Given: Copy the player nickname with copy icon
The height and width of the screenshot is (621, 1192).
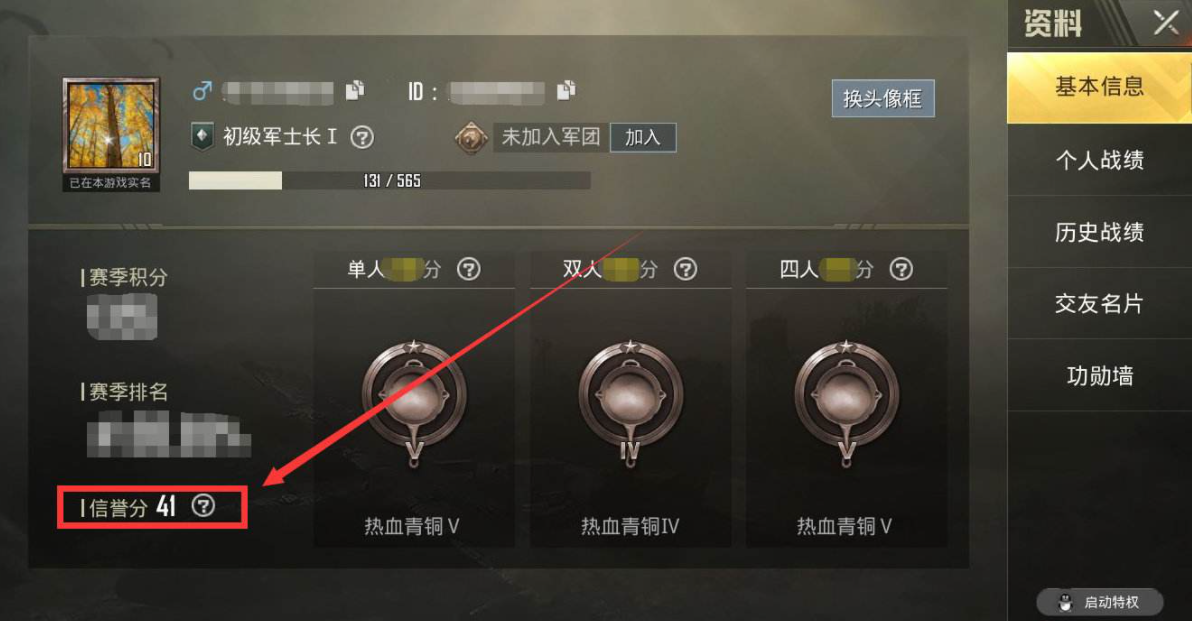Looking at the screenshot, I should pos(355,90).
